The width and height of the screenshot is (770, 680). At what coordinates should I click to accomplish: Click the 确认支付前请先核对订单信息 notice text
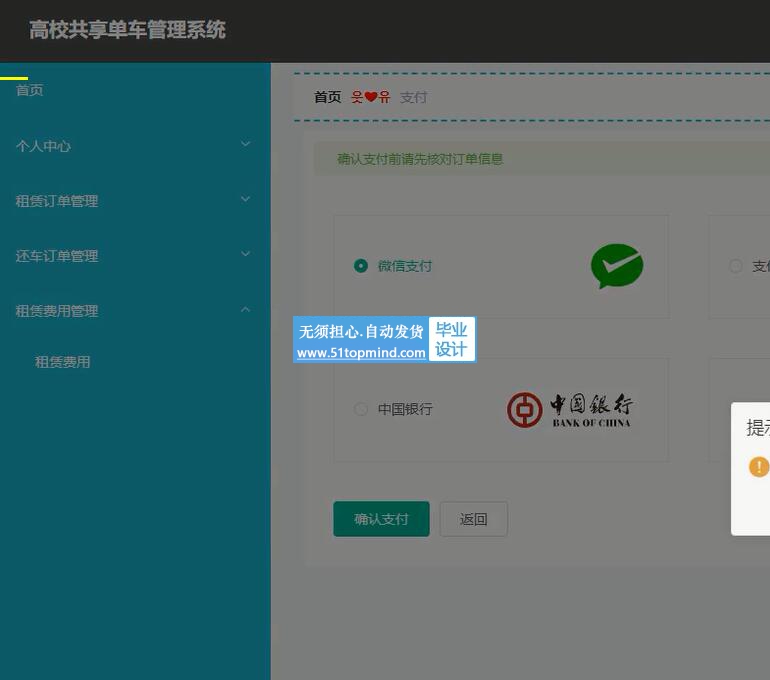[x=420, y=159]
